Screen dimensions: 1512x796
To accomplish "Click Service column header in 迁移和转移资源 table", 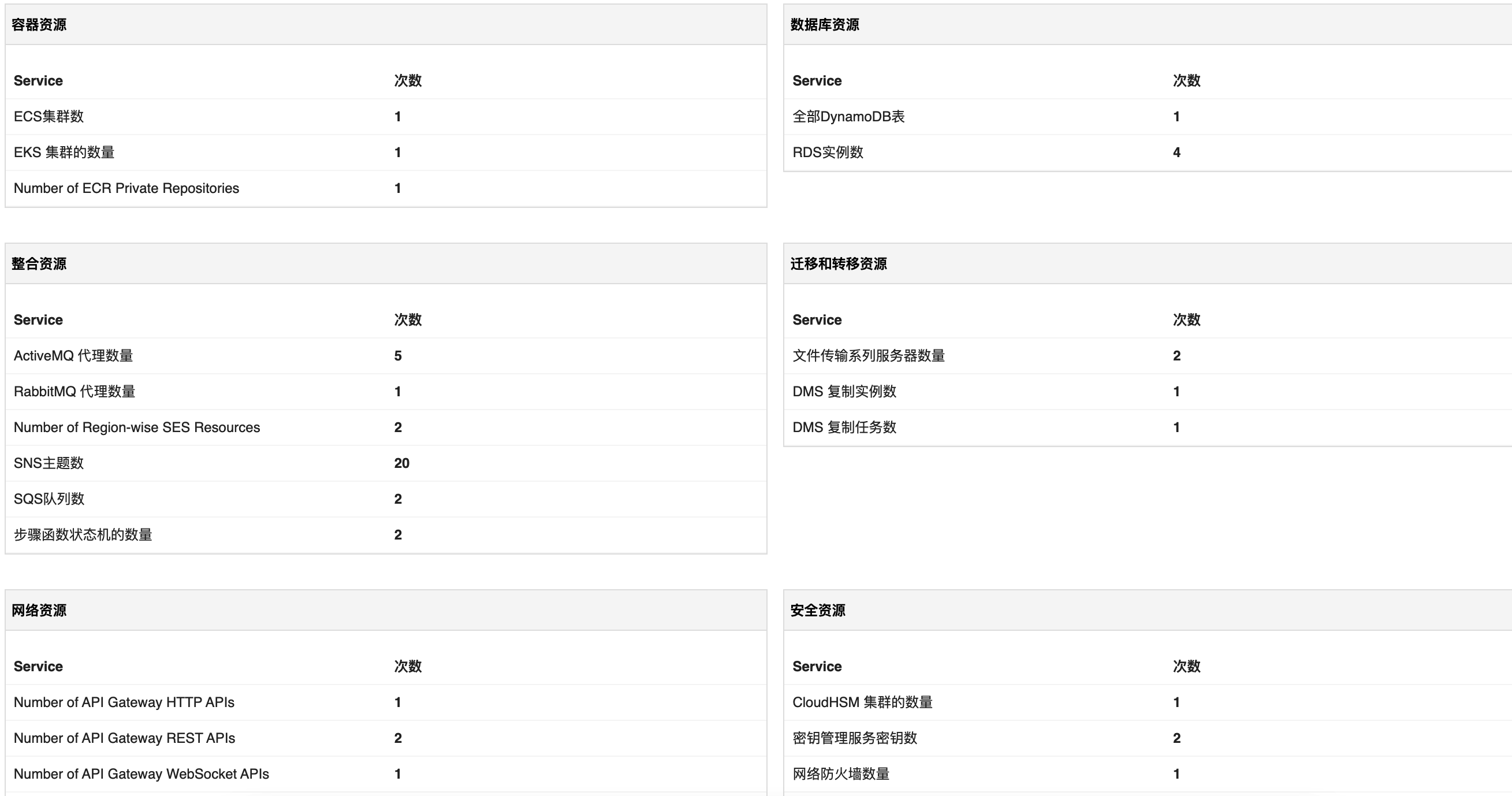I will coord(817,319).
